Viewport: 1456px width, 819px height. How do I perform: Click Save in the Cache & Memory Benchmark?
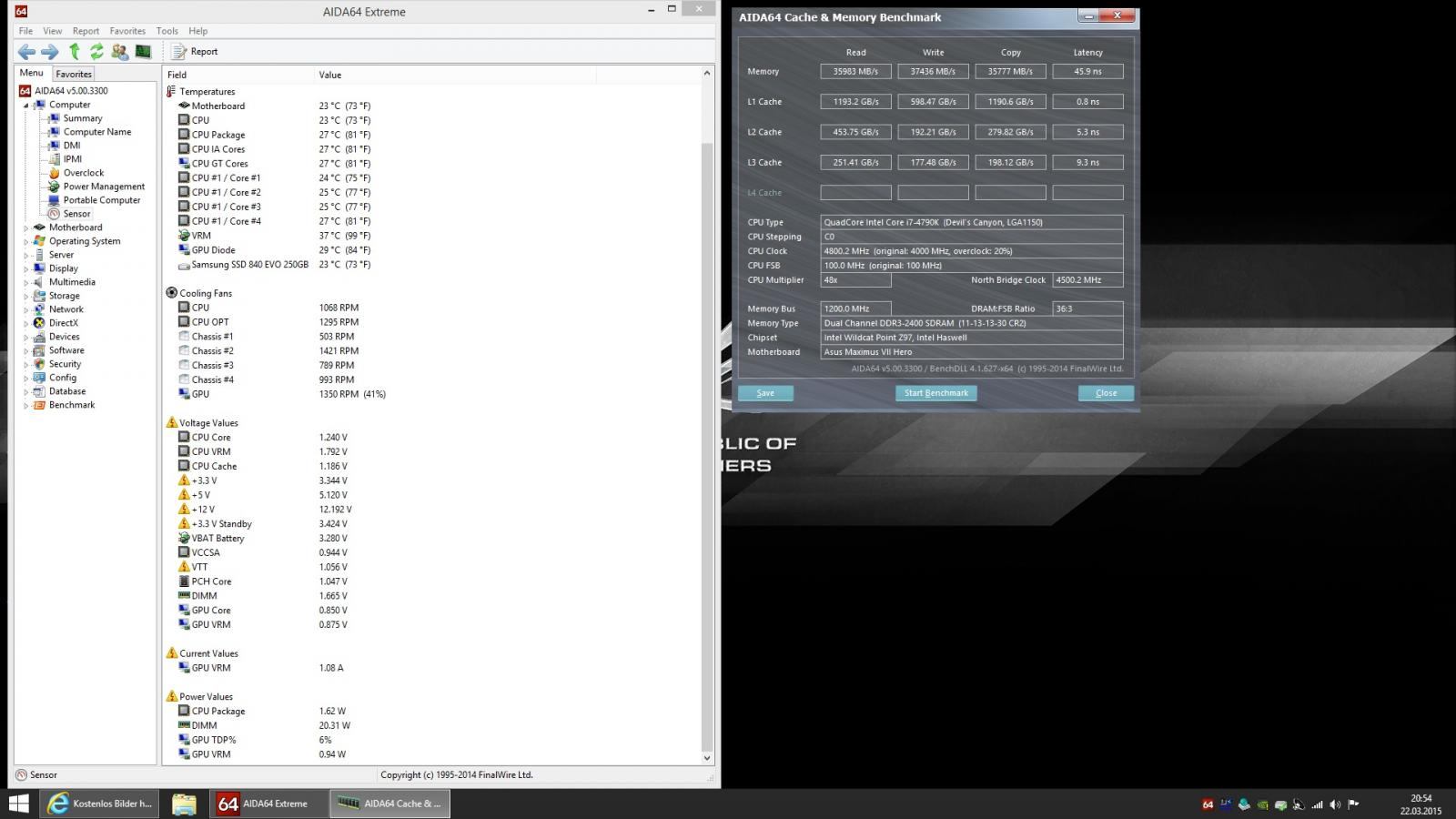pos(765,393)
